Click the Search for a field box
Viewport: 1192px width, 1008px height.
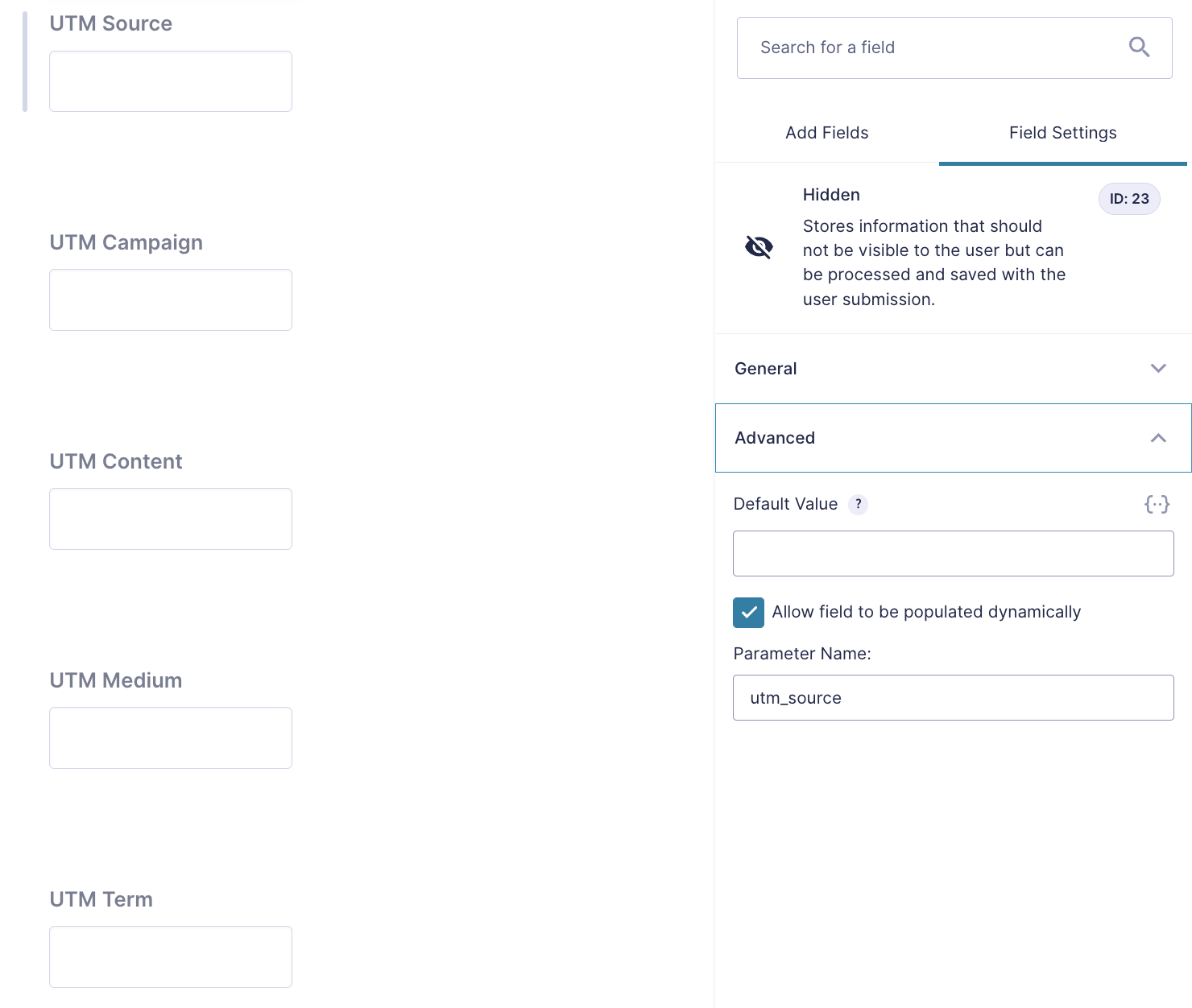tap(926, 47)
